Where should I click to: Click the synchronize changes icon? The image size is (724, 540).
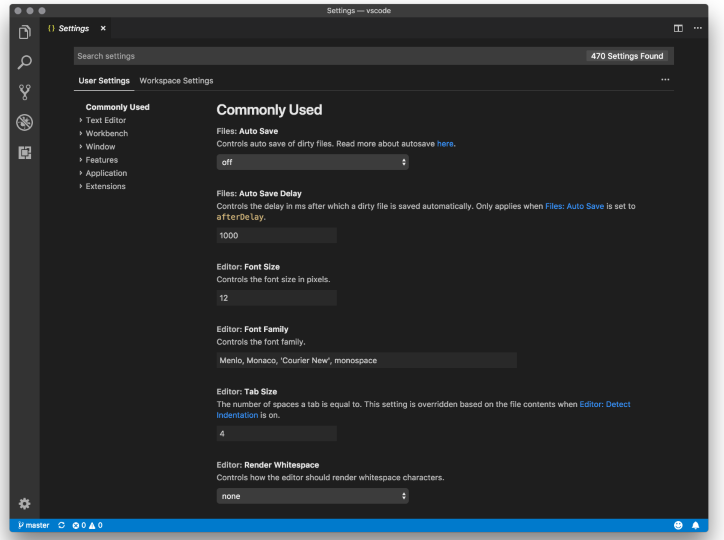tap(62, 525)
